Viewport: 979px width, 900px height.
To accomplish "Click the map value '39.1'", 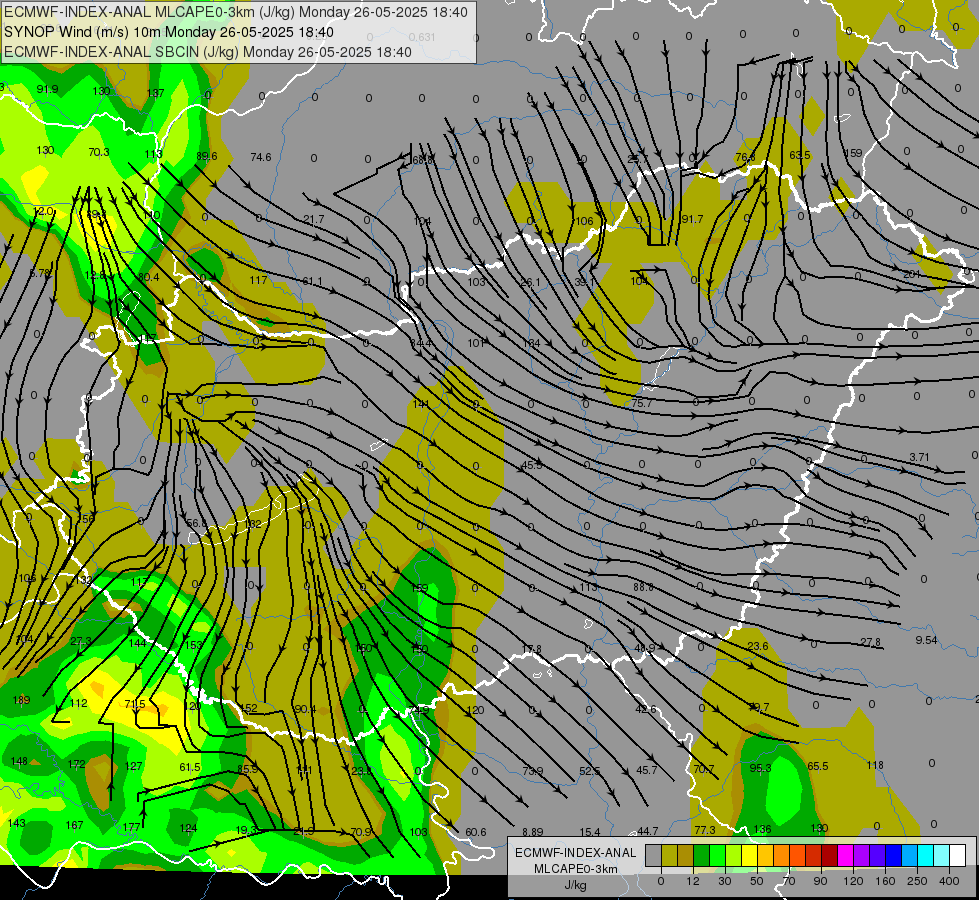I will pos(585,282).
